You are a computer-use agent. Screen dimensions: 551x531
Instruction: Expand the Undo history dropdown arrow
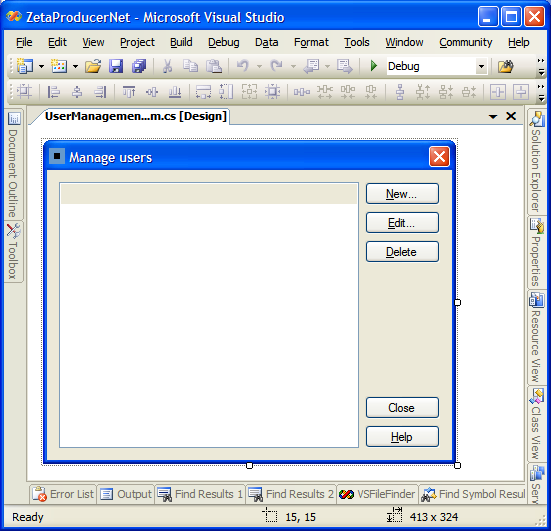coord(259,66)
